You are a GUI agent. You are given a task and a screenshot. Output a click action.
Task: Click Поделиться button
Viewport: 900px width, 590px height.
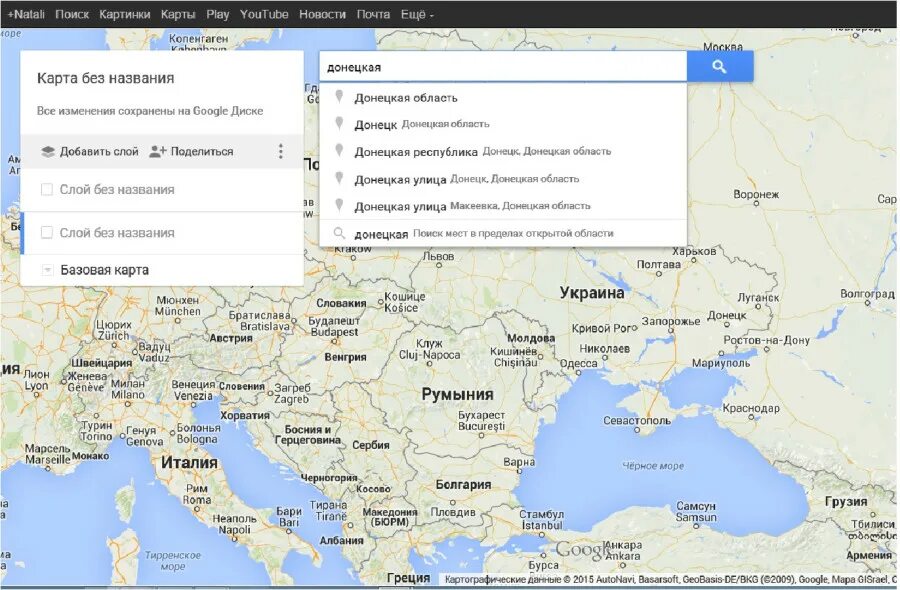coord(191,152)
